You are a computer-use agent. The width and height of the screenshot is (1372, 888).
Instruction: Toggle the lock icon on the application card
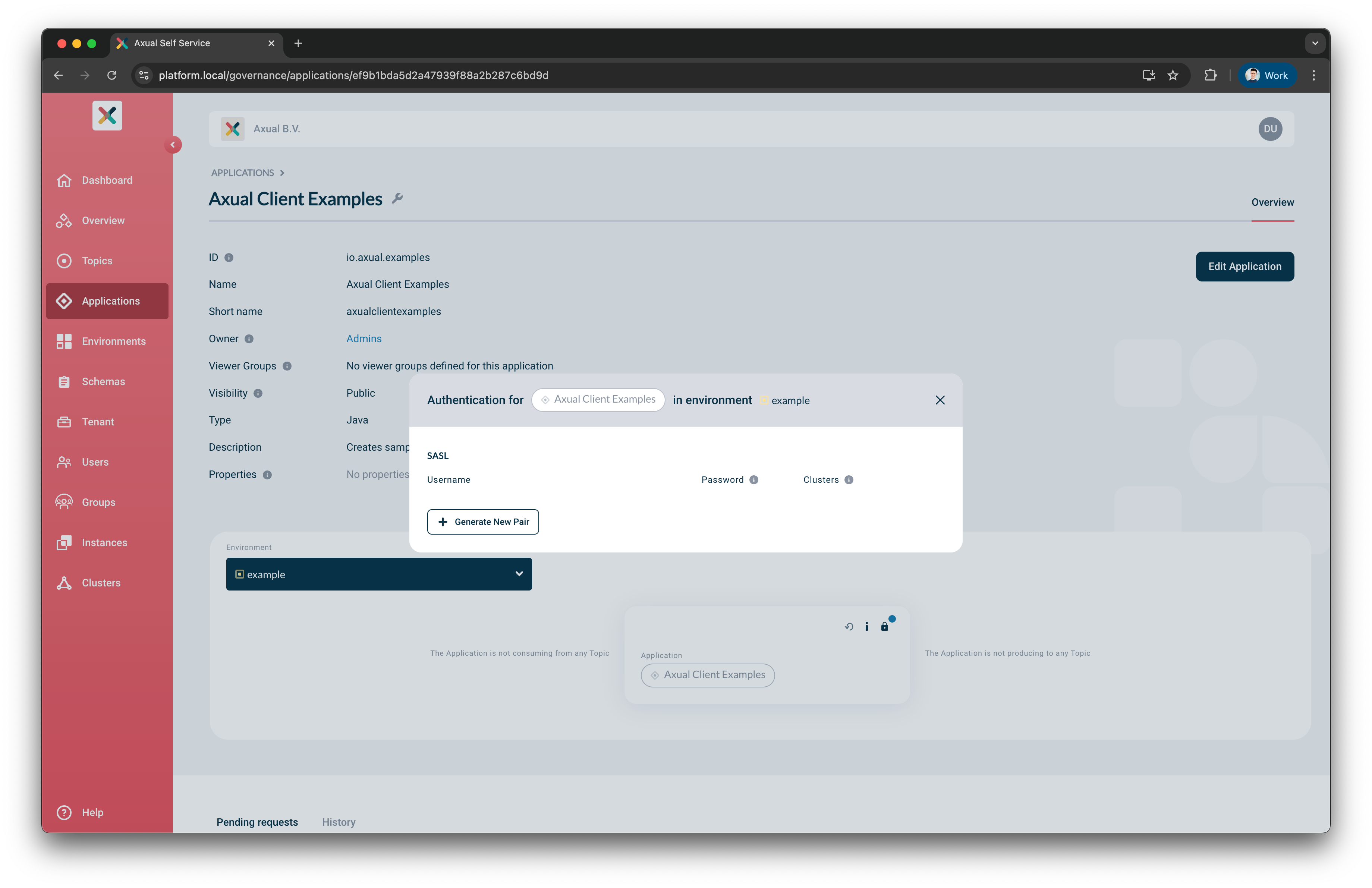point(885,626)
